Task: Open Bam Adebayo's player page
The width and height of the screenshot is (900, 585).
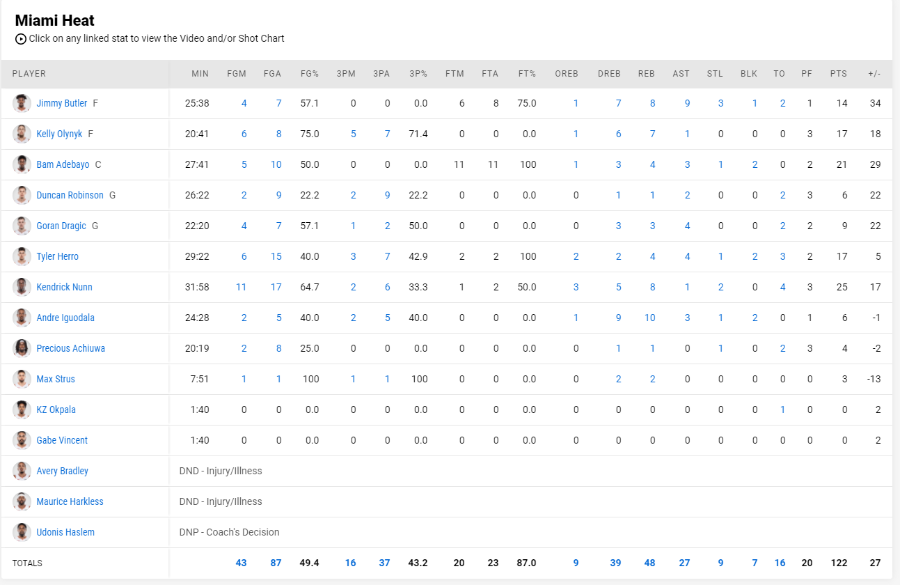Action: pos(63,164)
